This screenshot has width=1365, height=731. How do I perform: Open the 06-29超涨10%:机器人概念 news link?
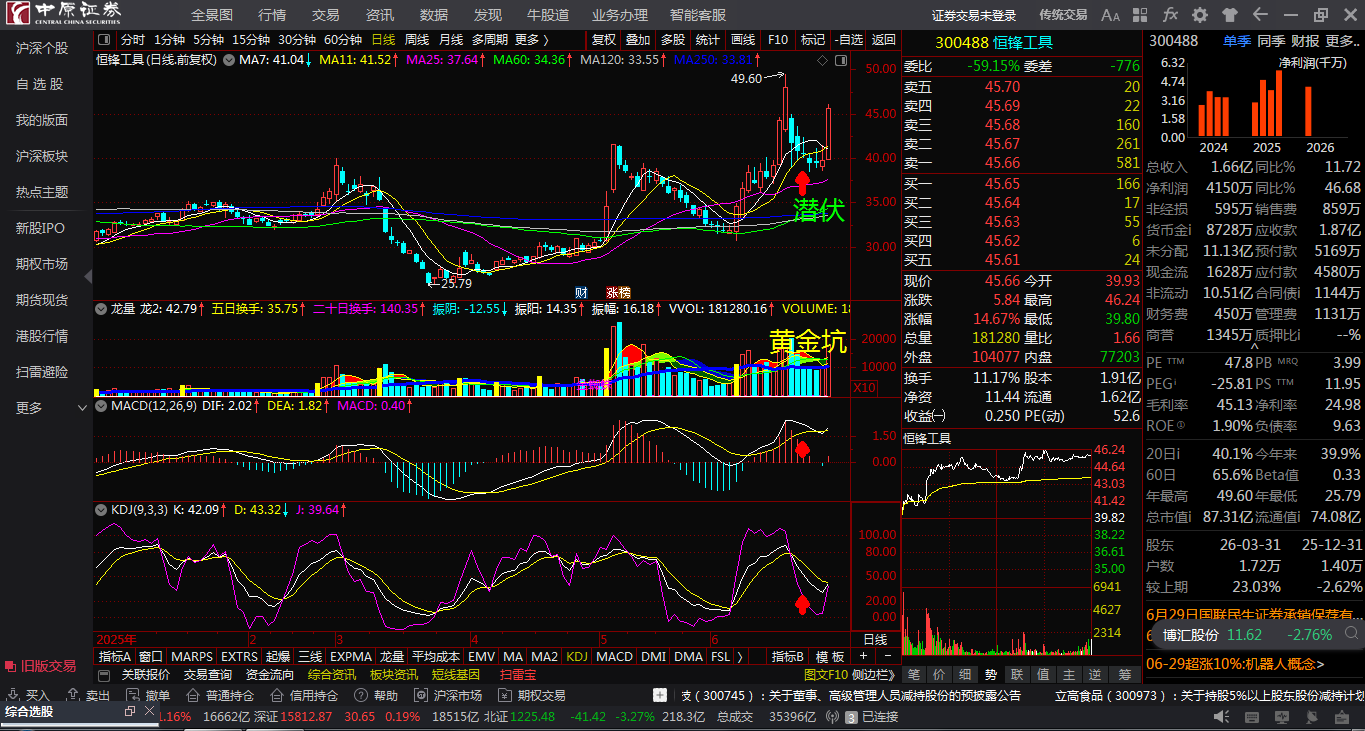[x=1235, y=663]
